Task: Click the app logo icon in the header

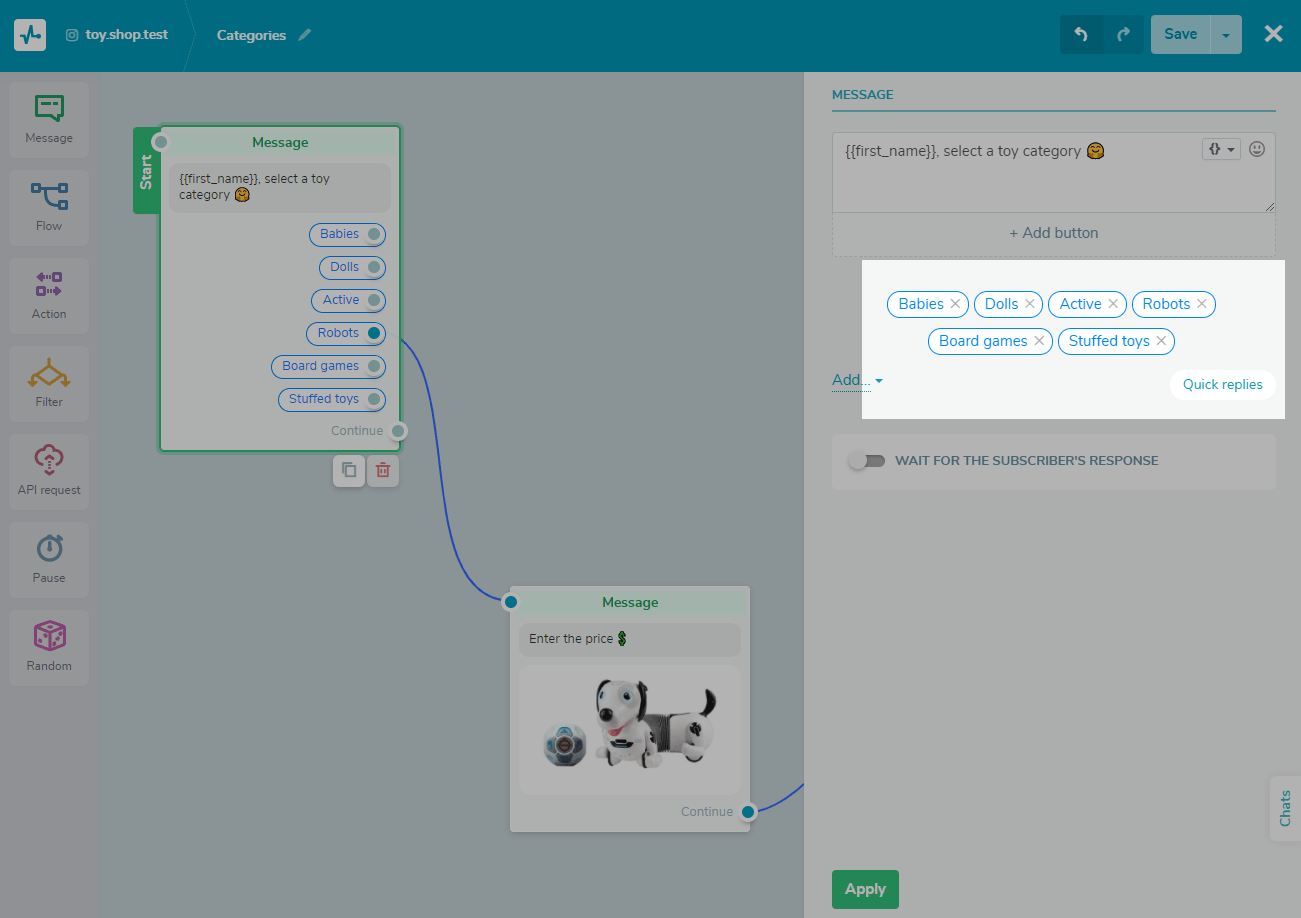Action: [x=30, y=35]
